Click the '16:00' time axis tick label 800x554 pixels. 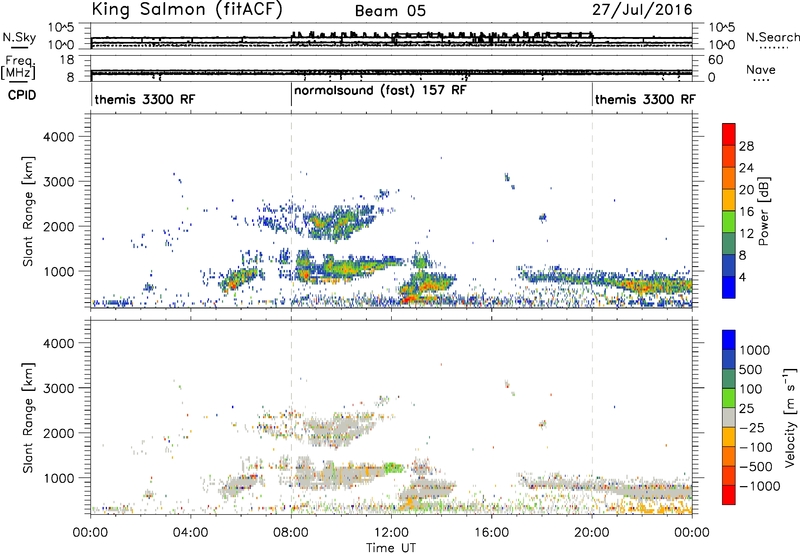(x=491, y=533)
